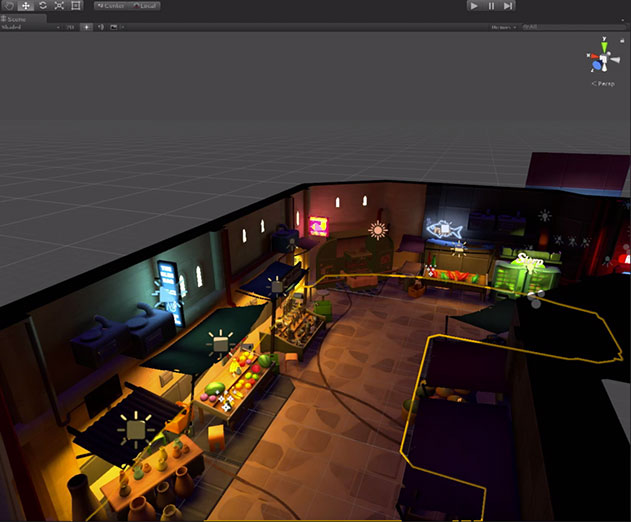This screenshot has height=522, width=631.
Task: Toggle the Local handle rotation button
Action: 144,6
